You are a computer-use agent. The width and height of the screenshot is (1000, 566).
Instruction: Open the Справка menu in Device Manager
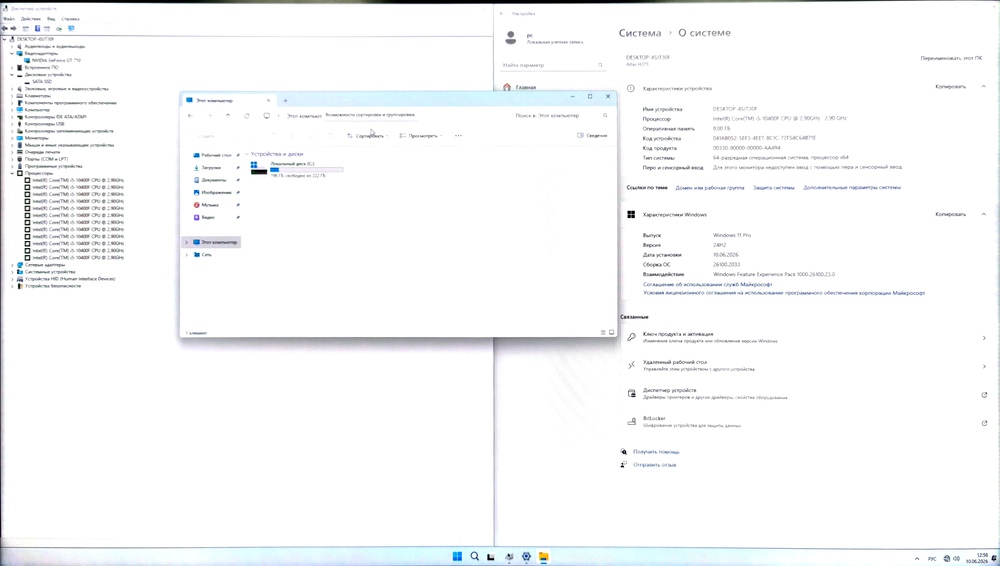tap(70, 19)
